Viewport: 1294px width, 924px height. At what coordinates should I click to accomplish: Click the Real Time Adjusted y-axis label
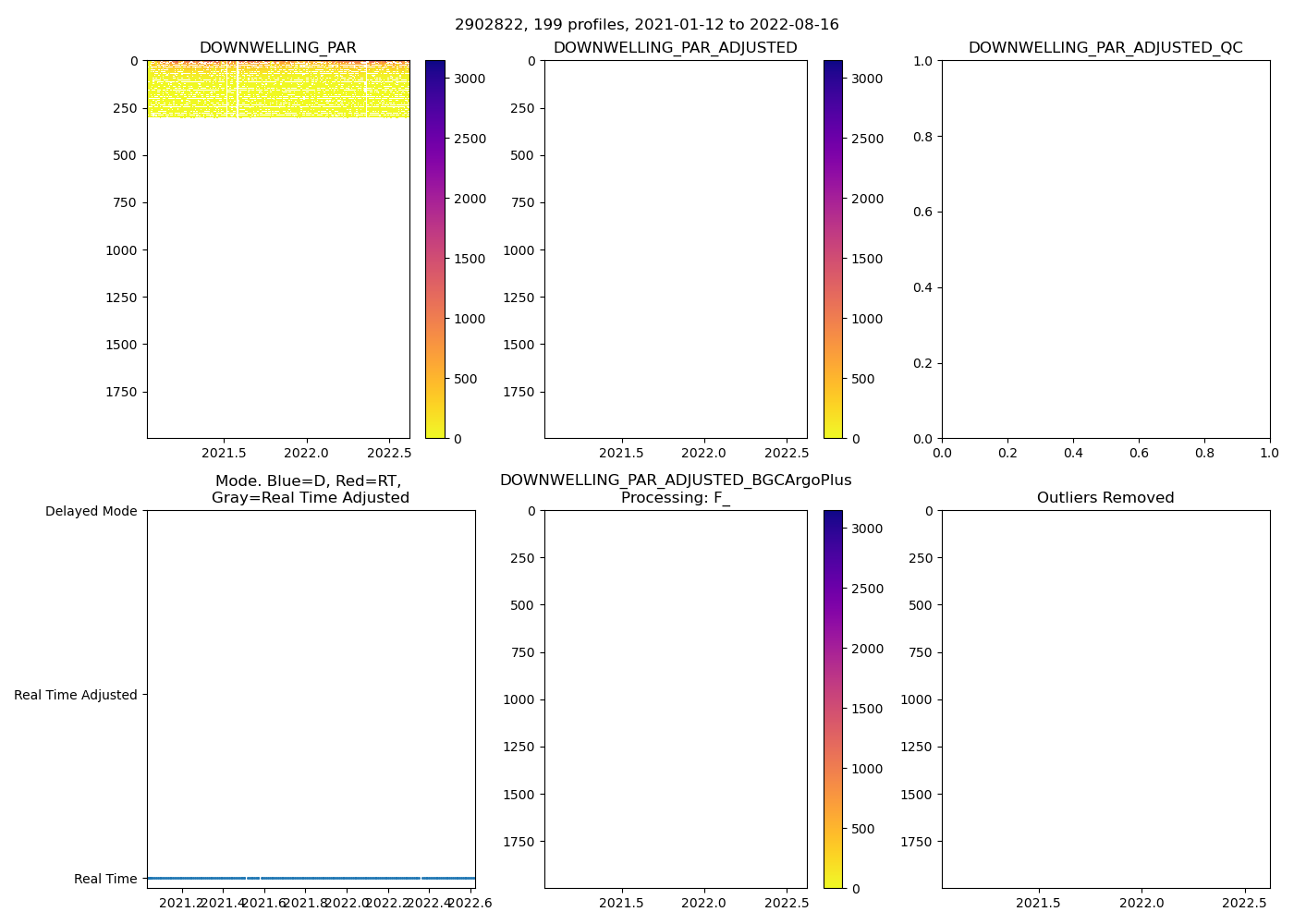76,695
